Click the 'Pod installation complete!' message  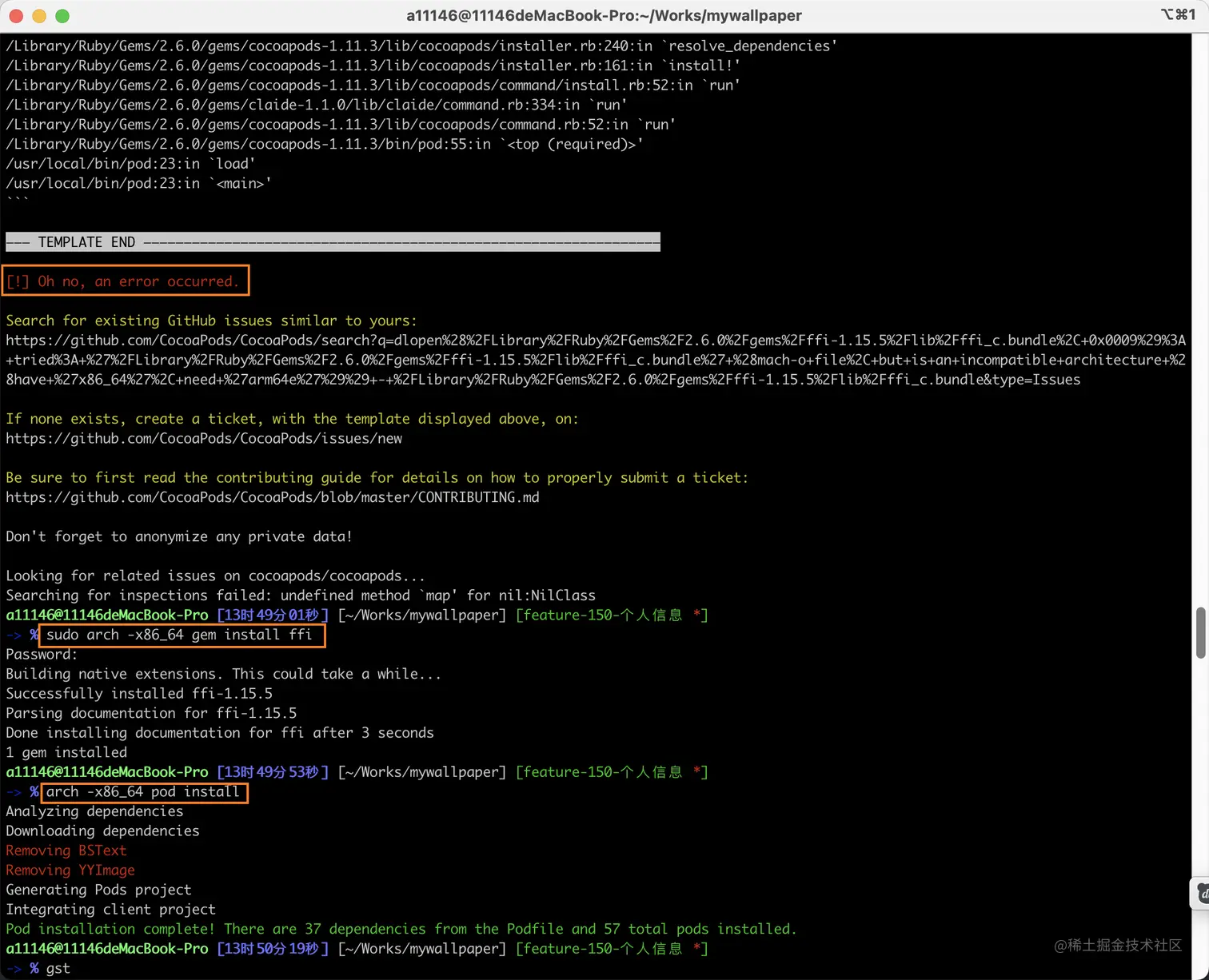400,929
